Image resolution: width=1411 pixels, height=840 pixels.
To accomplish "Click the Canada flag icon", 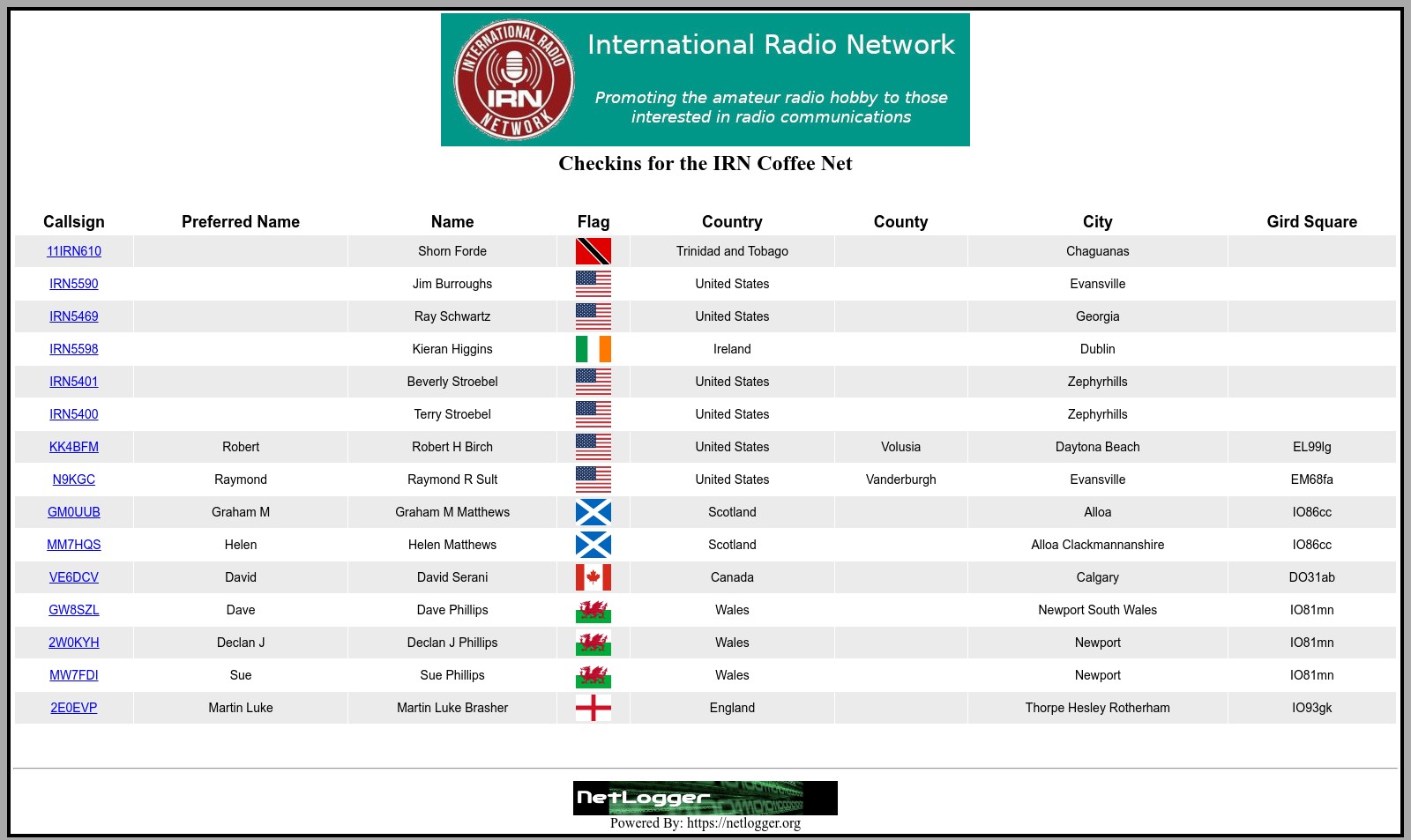I will point(593,577).
